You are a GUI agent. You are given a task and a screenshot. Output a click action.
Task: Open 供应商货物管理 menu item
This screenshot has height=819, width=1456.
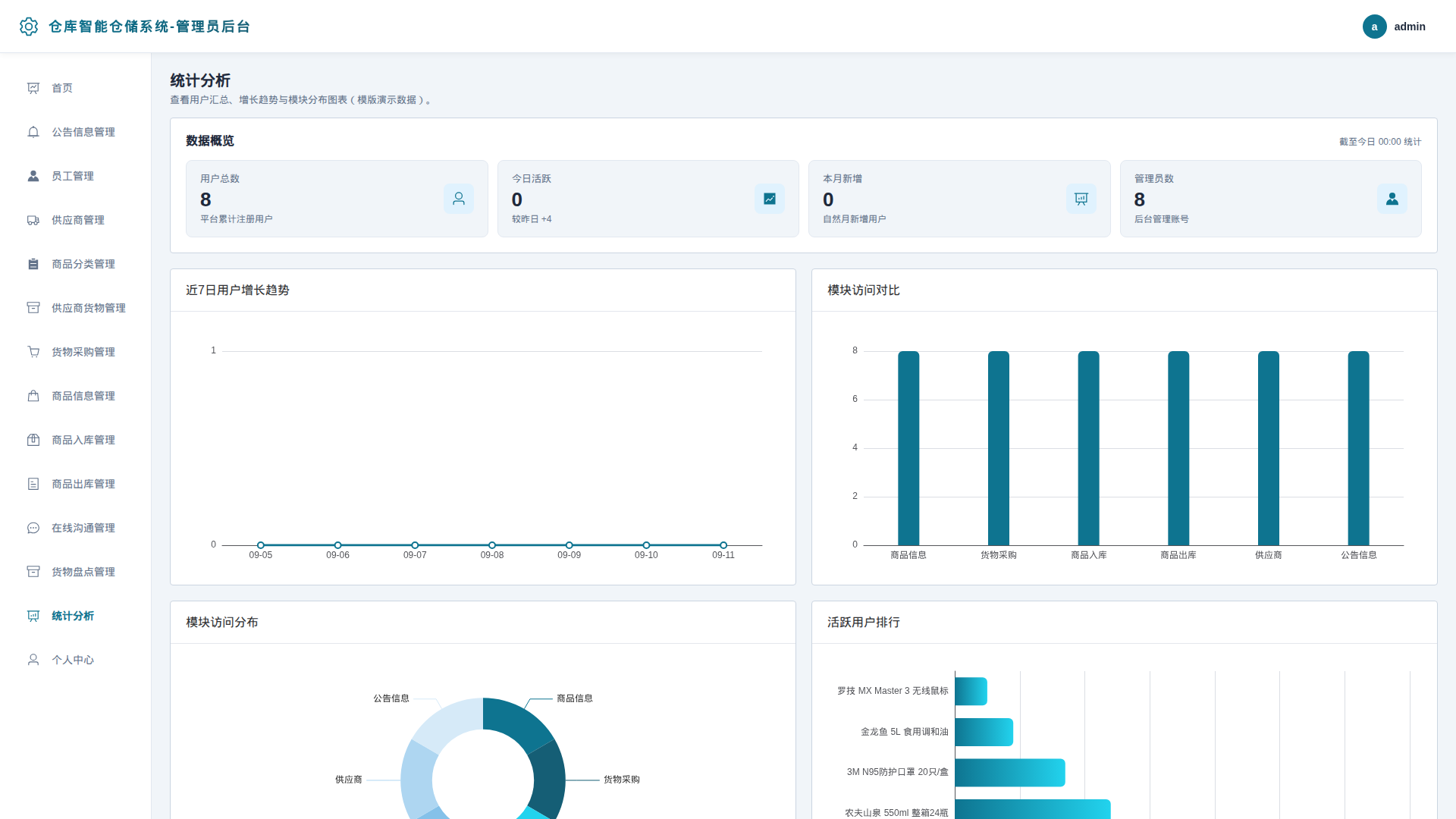[76, 308]
